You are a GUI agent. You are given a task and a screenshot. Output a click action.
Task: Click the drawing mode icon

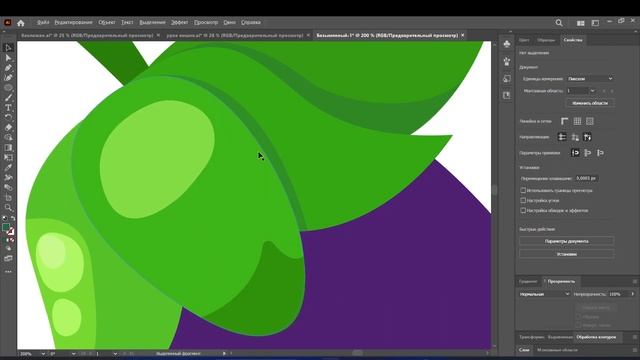click(x=8, y=248)
